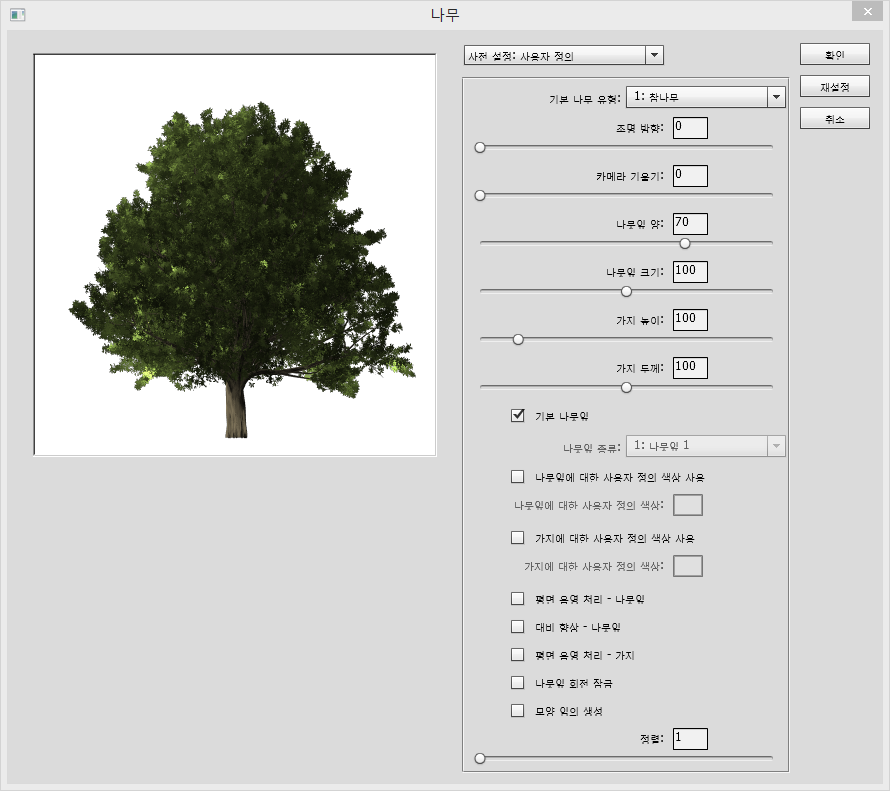The width and height of the screenshot is (890, 791).
Task: Click the custom leaf color swatch
Action: [688, 505]
